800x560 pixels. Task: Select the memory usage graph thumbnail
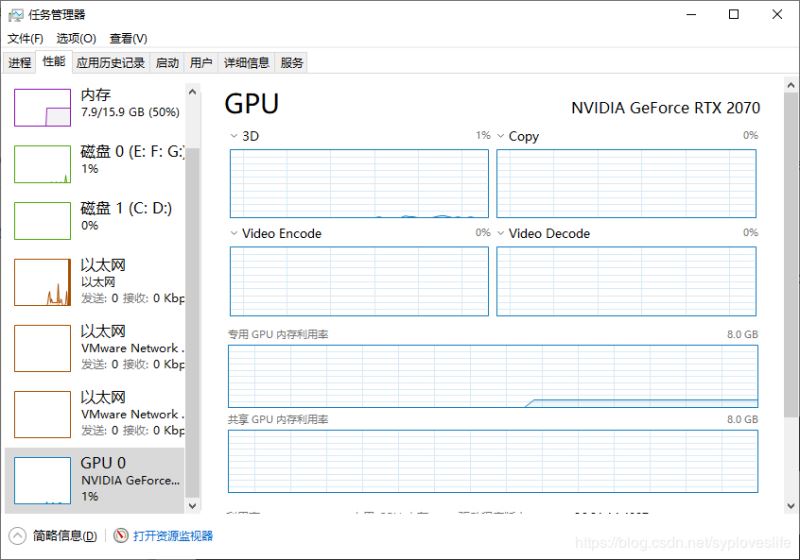(42, 107)
